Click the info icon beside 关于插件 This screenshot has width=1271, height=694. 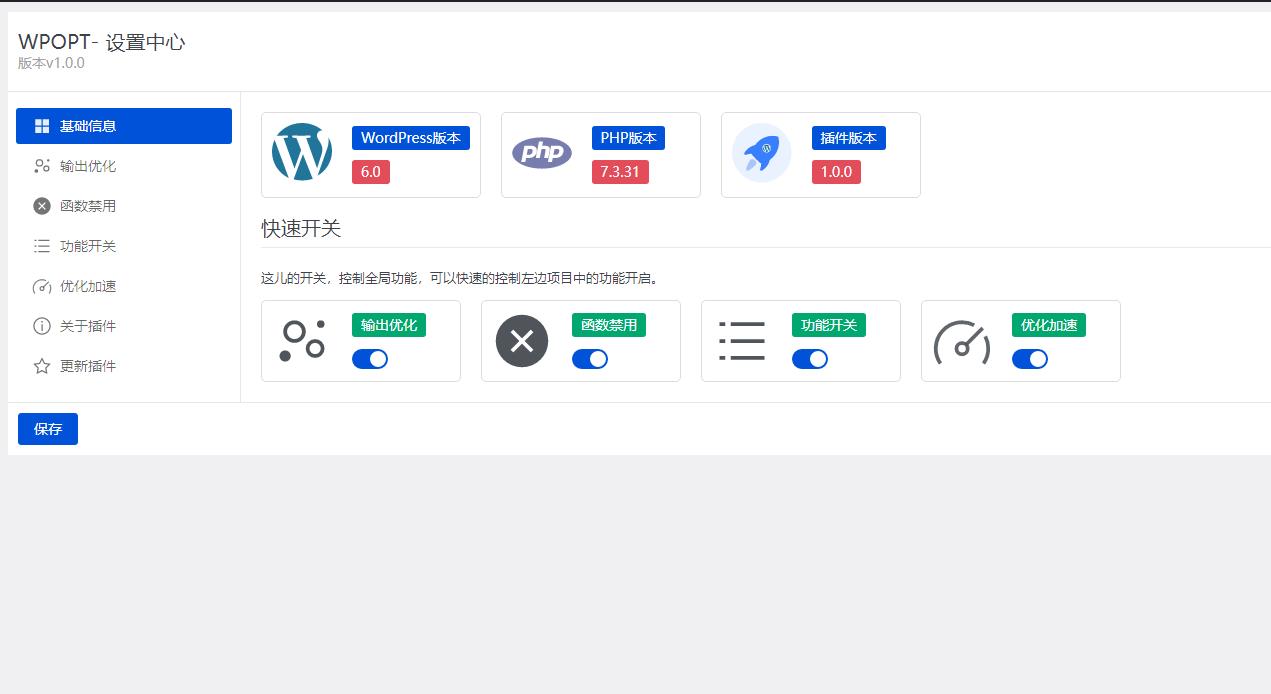tap(42, 326)
